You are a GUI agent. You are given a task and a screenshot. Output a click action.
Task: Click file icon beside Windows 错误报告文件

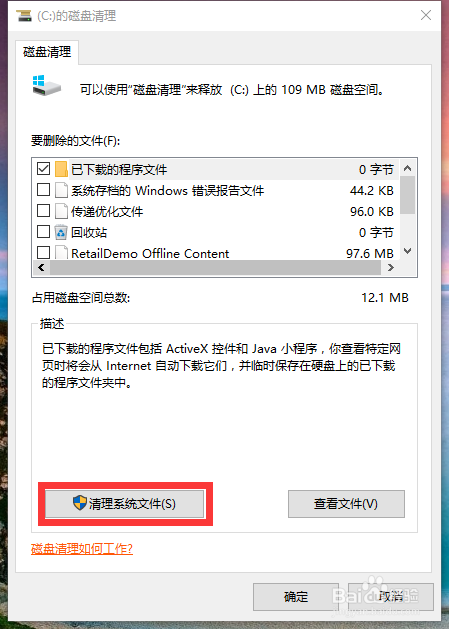(61, 190)
